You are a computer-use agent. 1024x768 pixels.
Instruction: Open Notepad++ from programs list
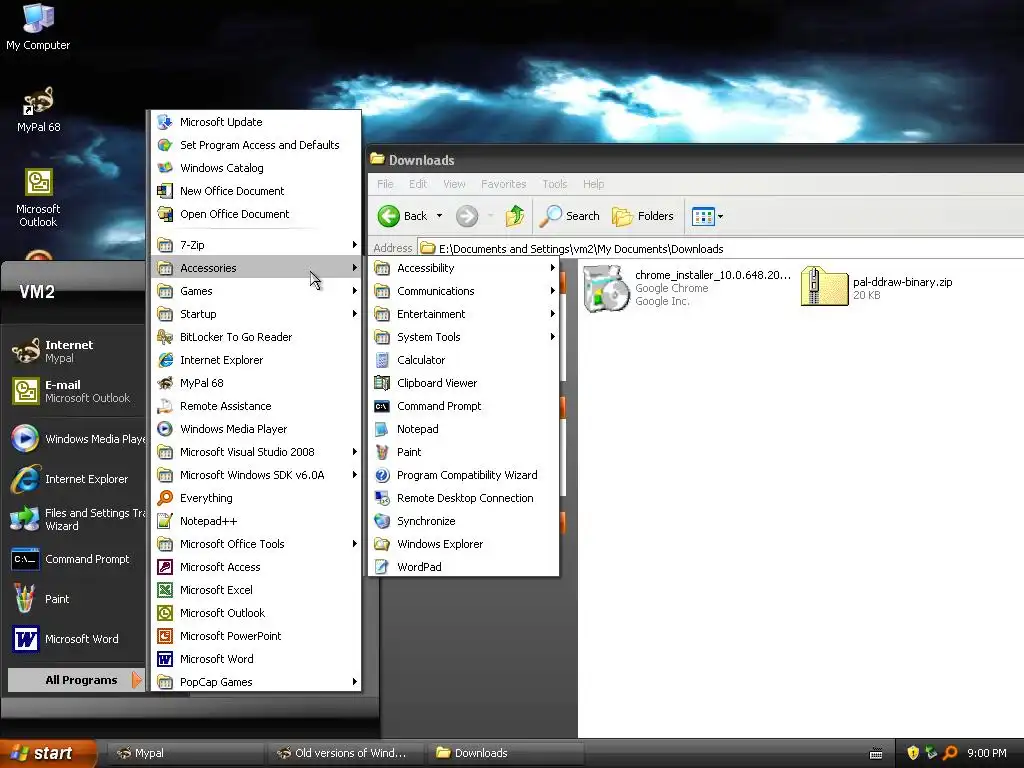click(x=256, y=520)
